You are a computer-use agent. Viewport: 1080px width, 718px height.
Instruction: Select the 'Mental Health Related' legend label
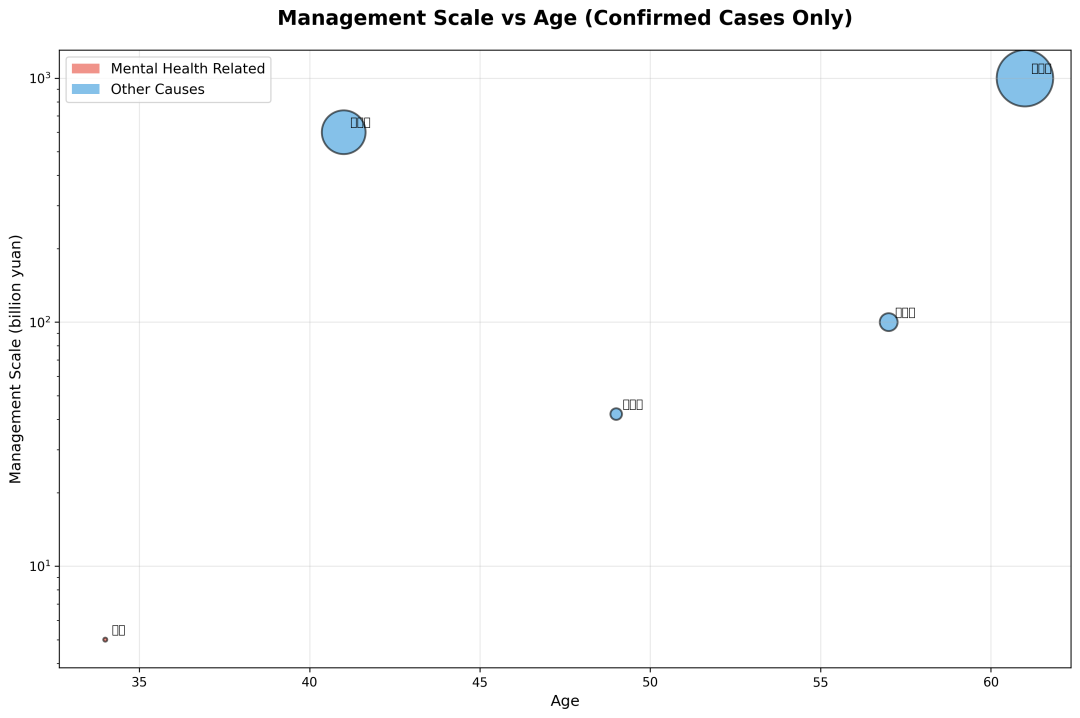(x=188, y=69)
